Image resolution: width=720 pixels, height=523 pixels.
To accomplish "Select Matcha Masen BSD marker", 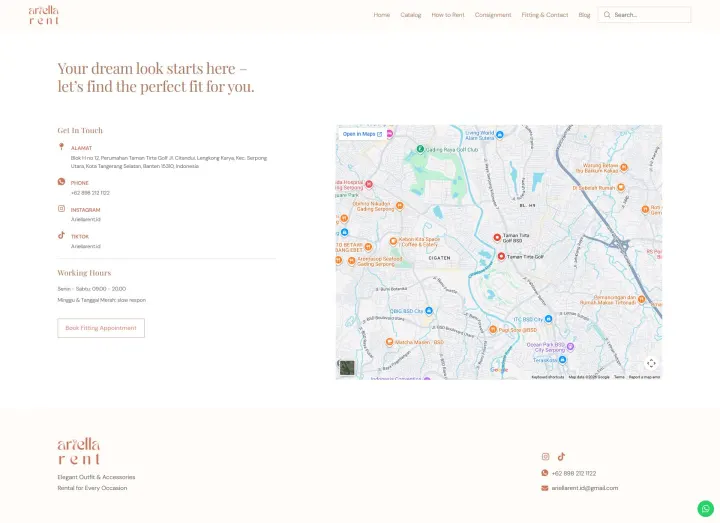I will (x=389, y=342).
